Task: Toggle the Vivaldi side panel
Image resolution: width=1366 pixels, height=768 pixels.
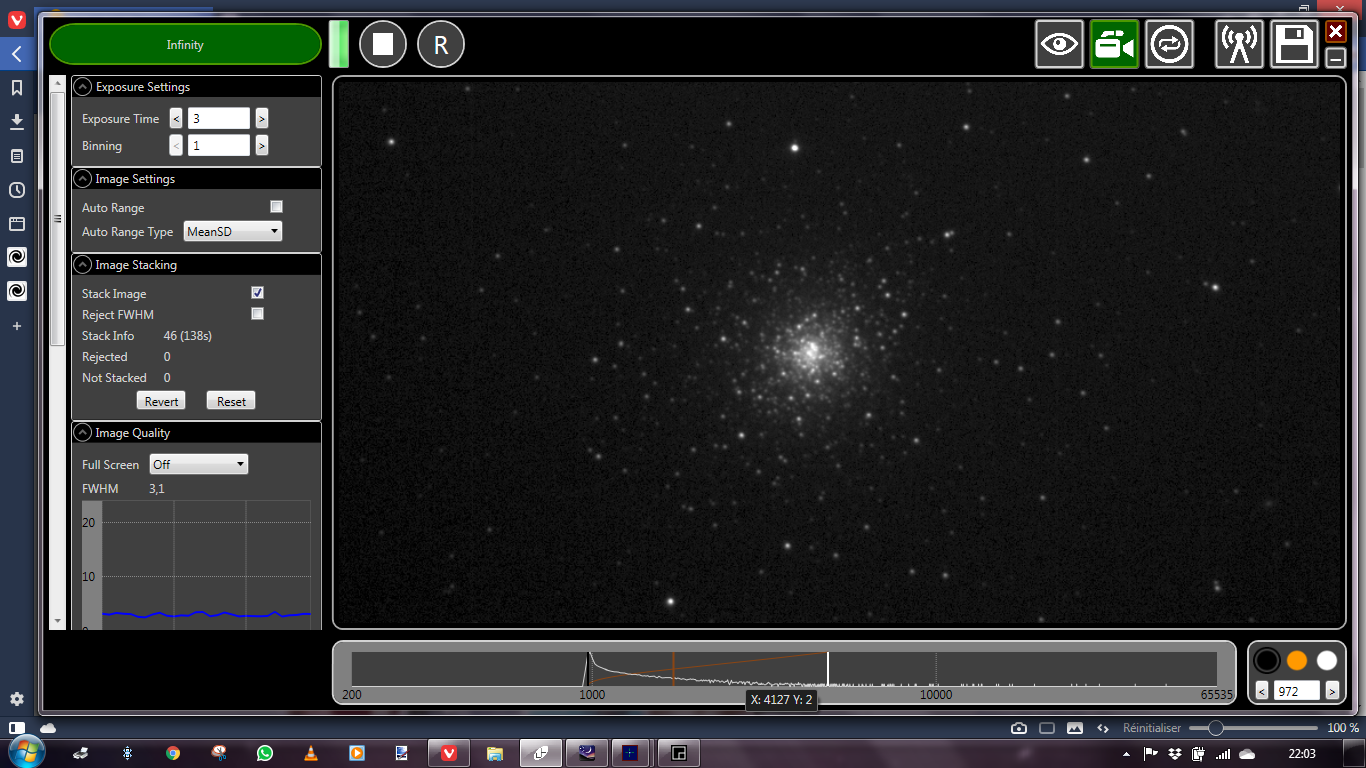Action: point(17,727)
